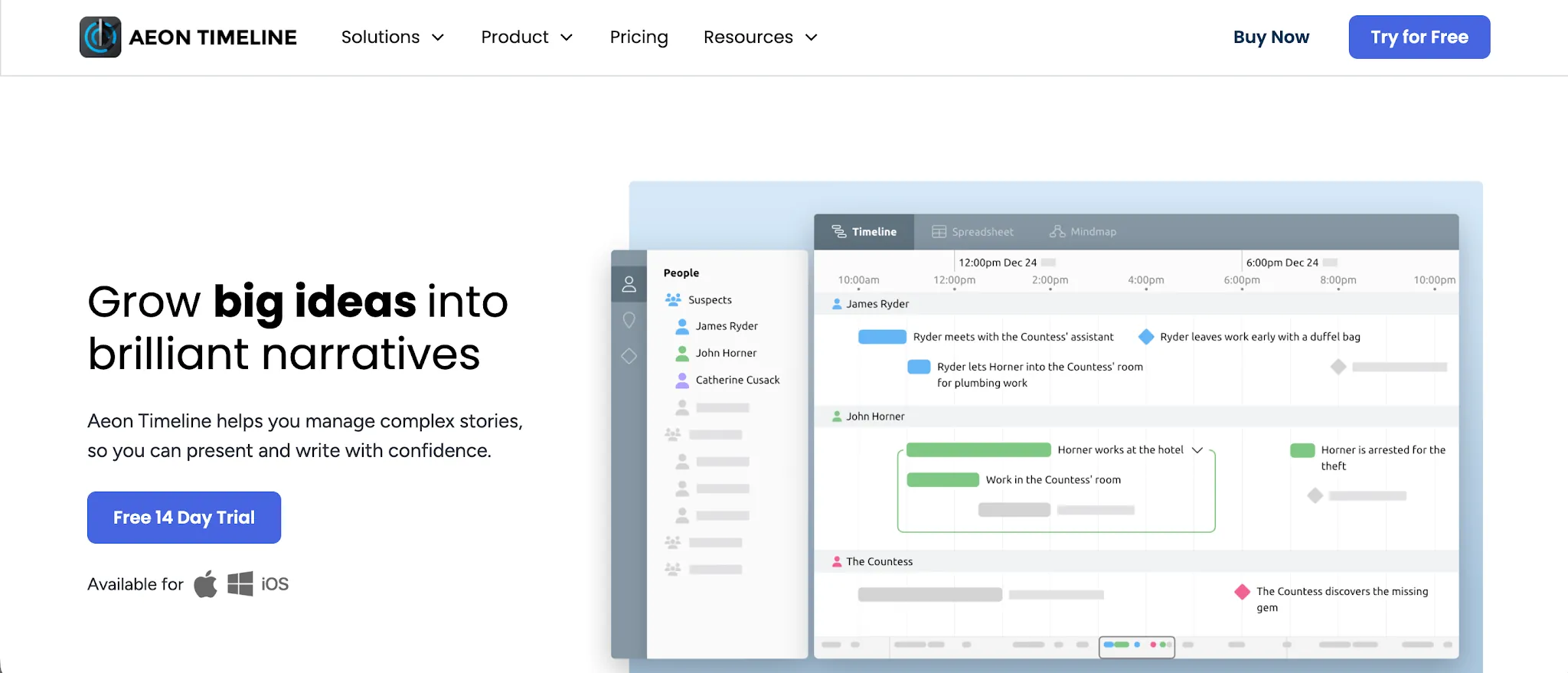Click the People panel heading
1568x673 pixels.
tap(681, 273)
